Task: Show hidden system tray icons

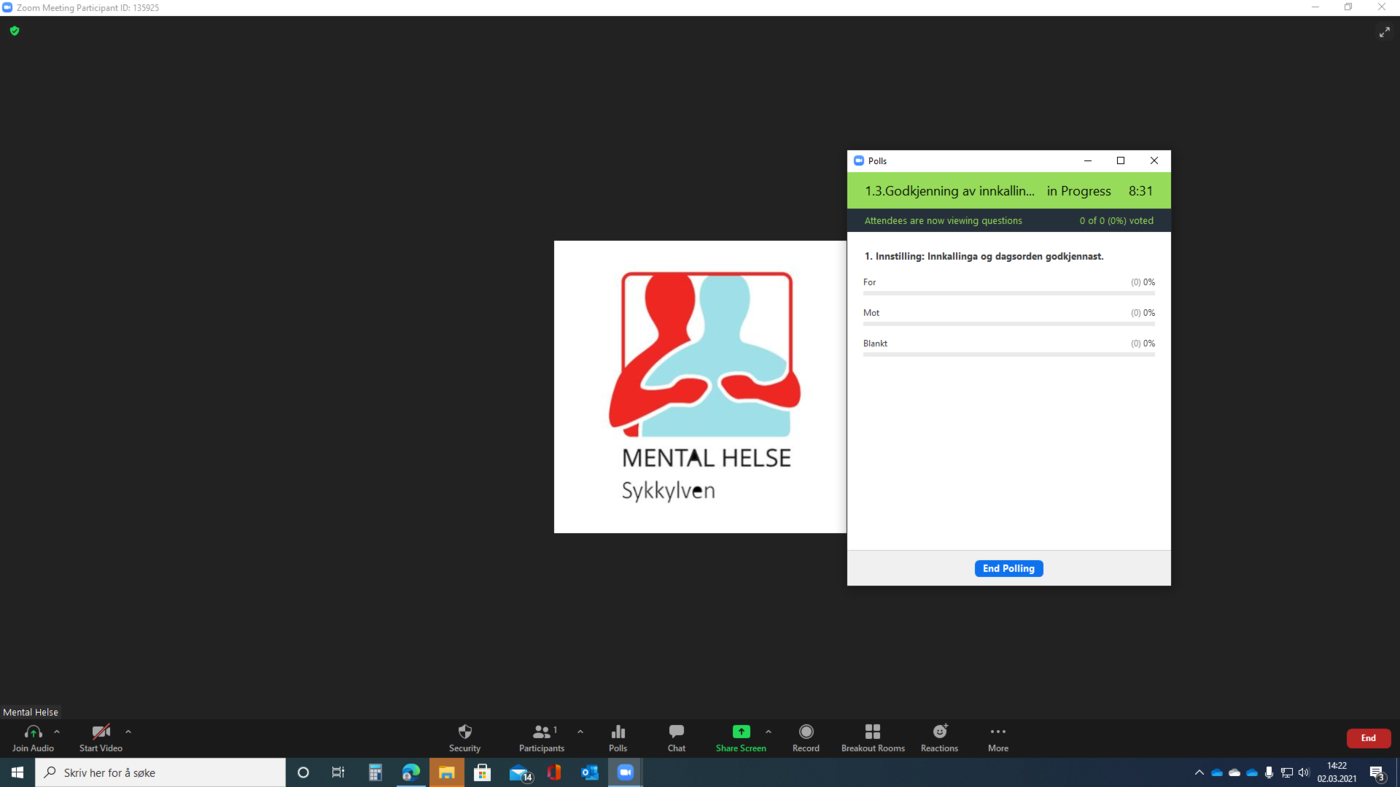Action: (1199, 772)
